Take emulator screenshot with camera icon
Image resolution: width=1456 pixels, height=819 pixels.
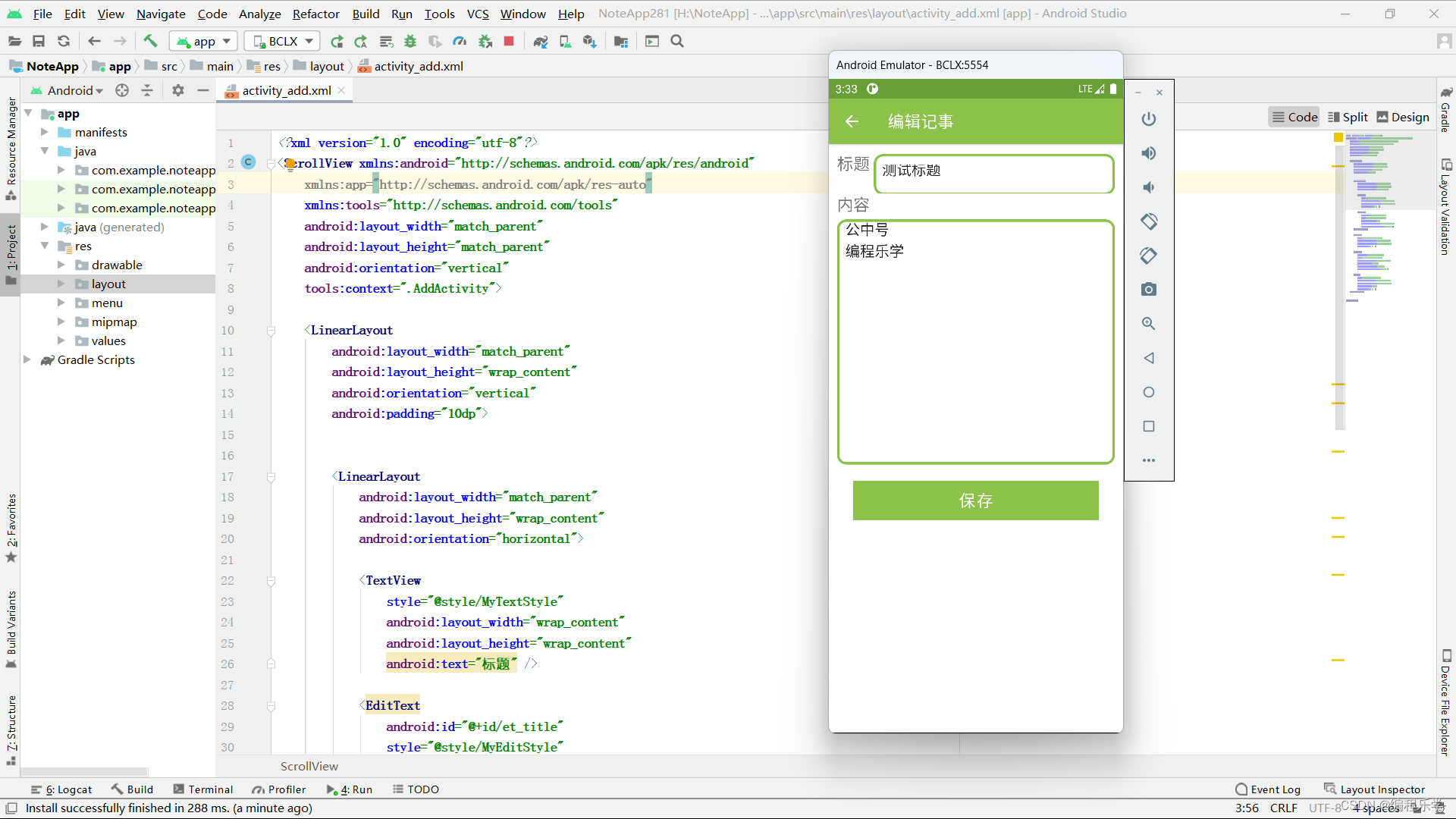point(1149,290)
